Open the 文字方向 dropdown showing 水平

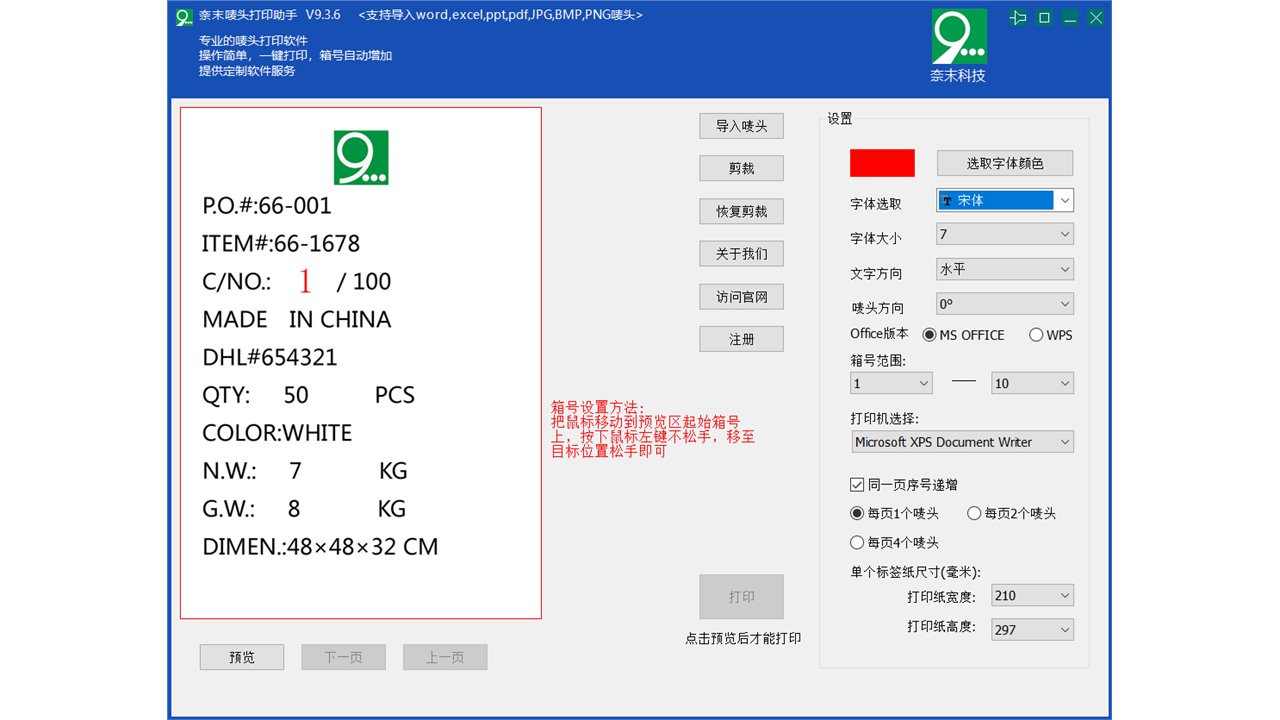coord(1005,269)
